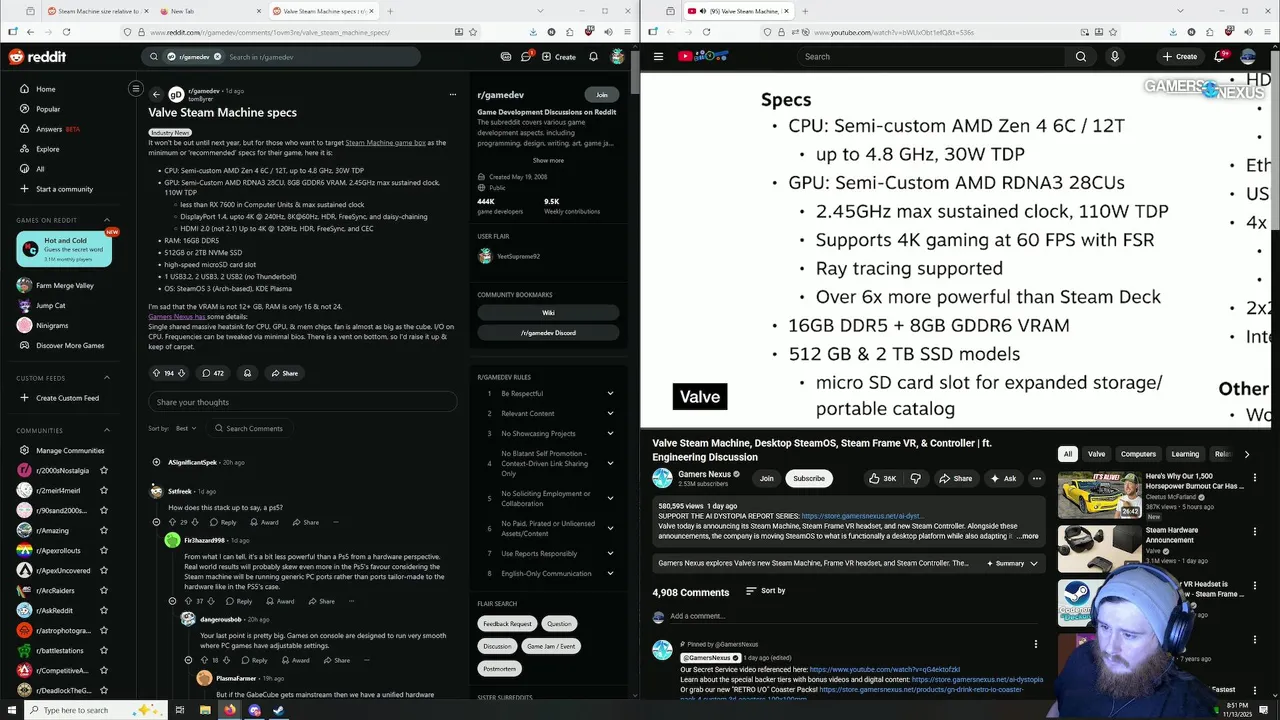This screenshot has width=1280, height=720.
Task: Click the YouTube search field
Action: tap(930, 56)
